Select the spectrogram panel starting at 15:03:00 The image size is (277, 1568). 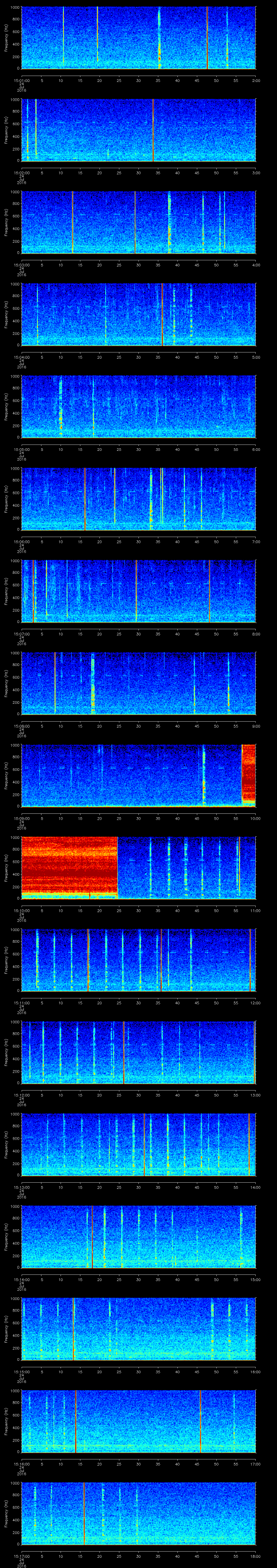point(139,222)
